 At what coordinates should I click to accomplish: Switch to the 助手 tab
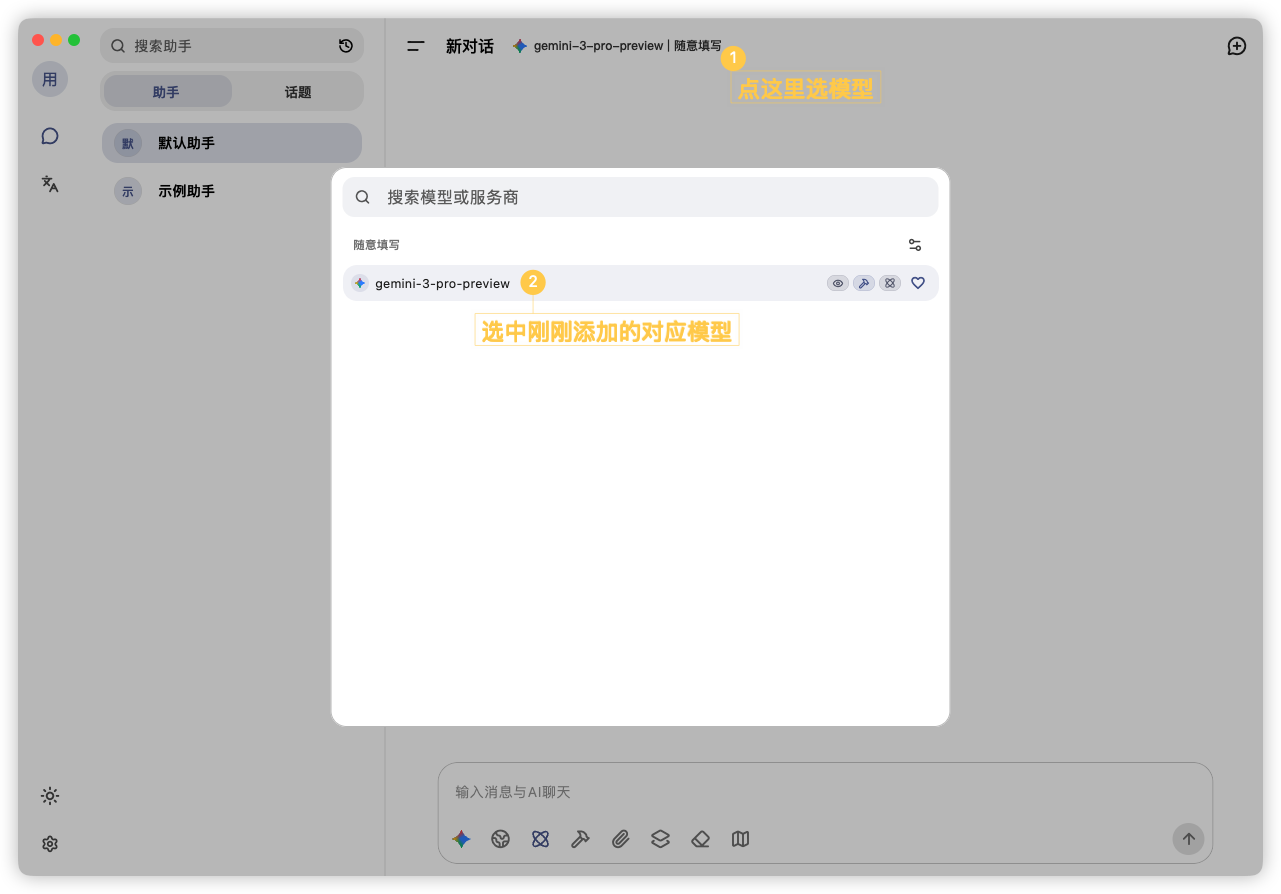click(167, 91)
